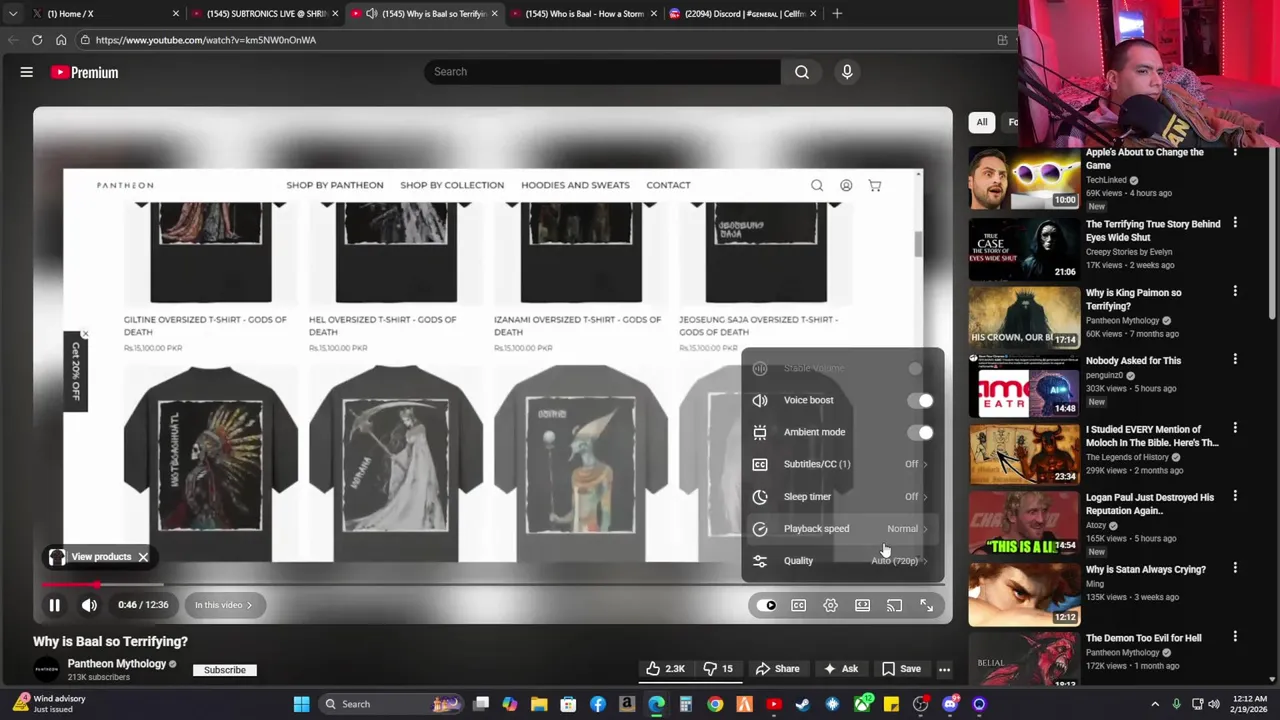Pause the video
This screenshot has width=1280, height=720.
[55, 605]
